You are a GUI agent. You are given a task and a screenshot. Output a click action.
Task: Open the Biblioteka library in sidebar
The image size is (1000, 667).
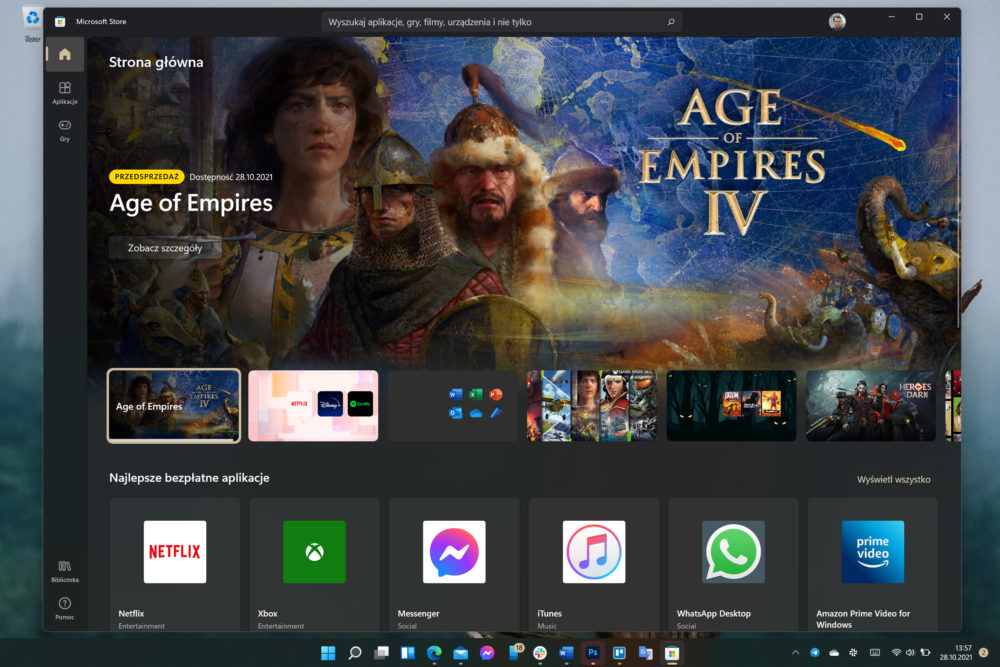click(64, 571)
